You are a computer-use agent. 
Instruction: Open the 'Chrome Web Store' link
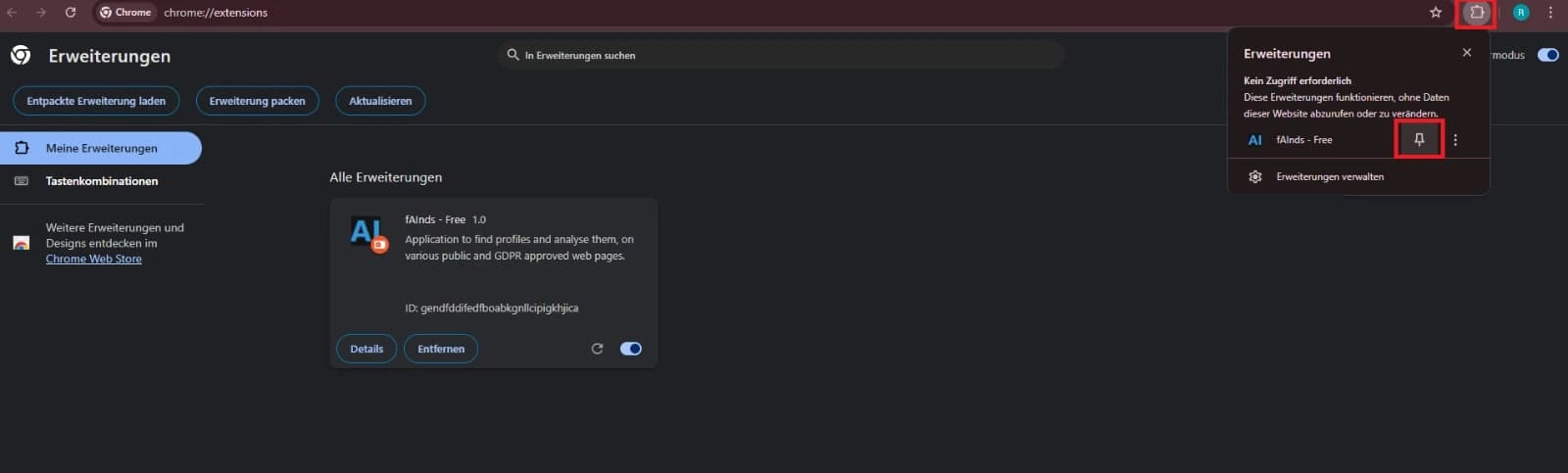94,259
